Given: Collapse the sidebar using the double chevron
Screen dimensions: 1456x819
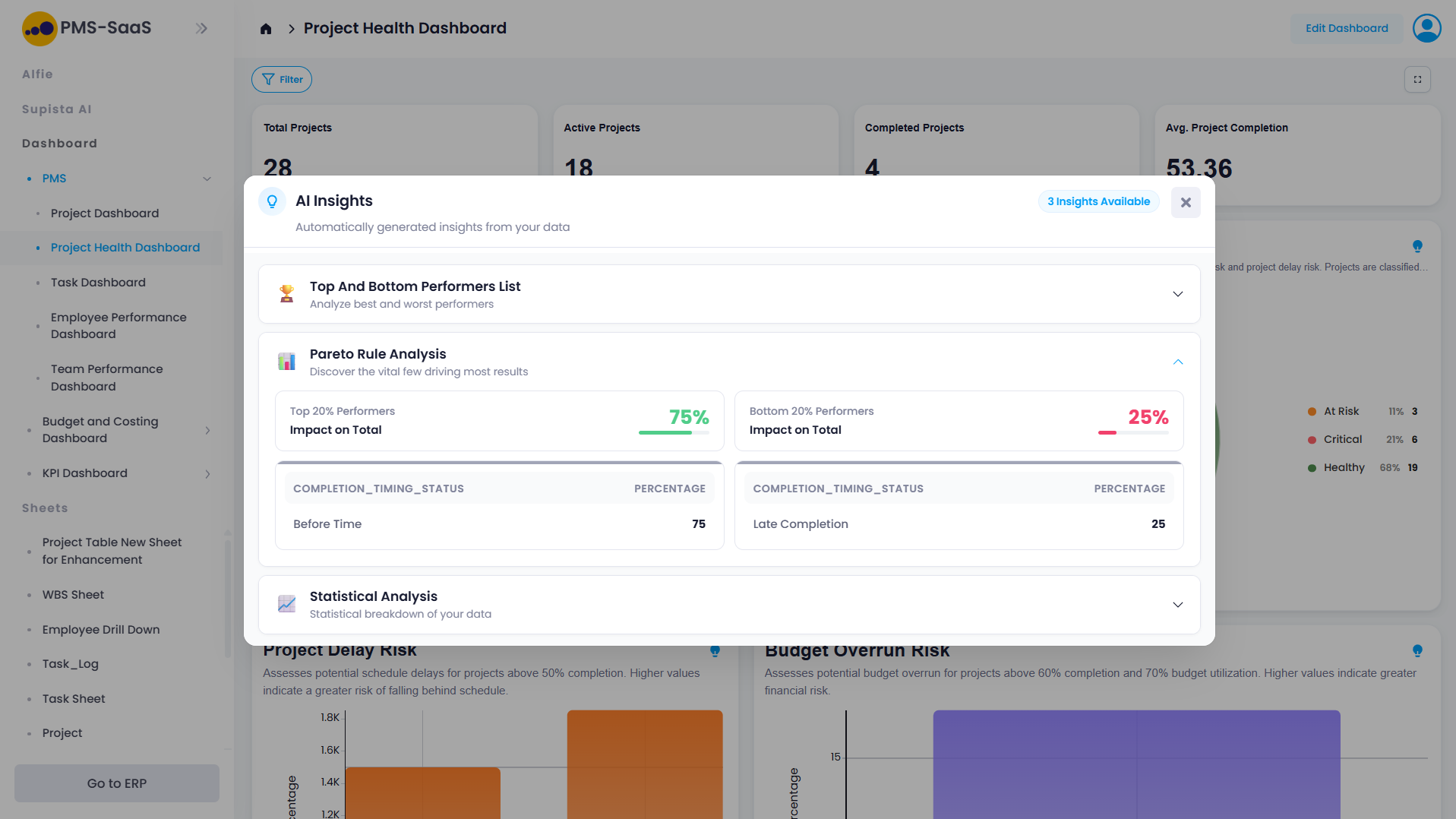Looking at the screenshot, I should pyautogui.click(x=201, y=28).
